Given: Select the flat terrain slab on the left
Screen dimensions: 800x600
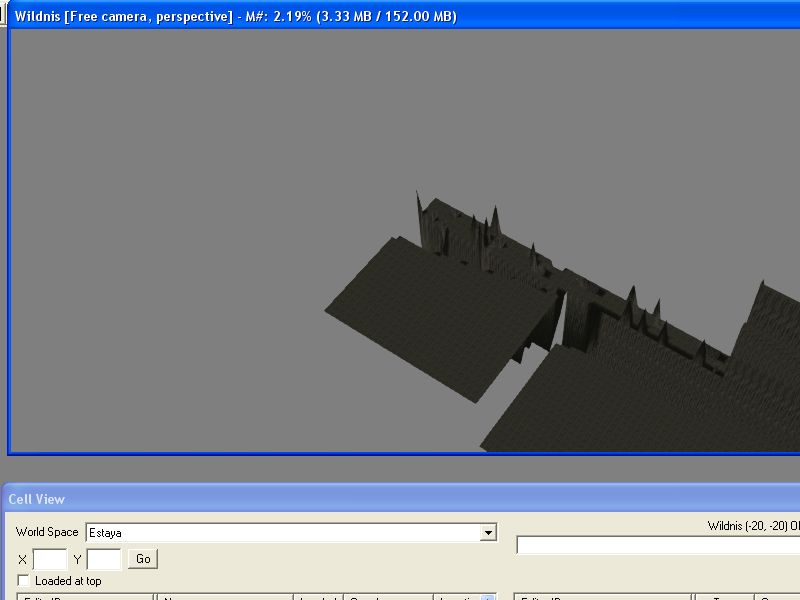Looking at the screenshot, I should pyautogui.click(x=430, y=310).
